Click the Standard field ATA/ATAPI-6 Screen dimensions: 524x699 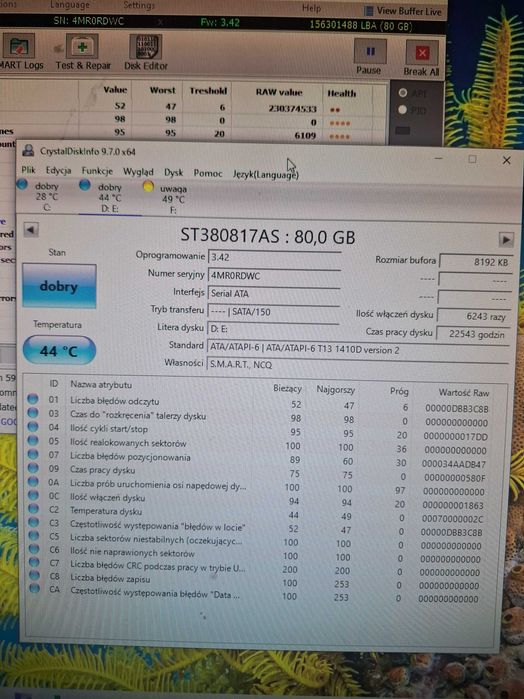[358, 349]
